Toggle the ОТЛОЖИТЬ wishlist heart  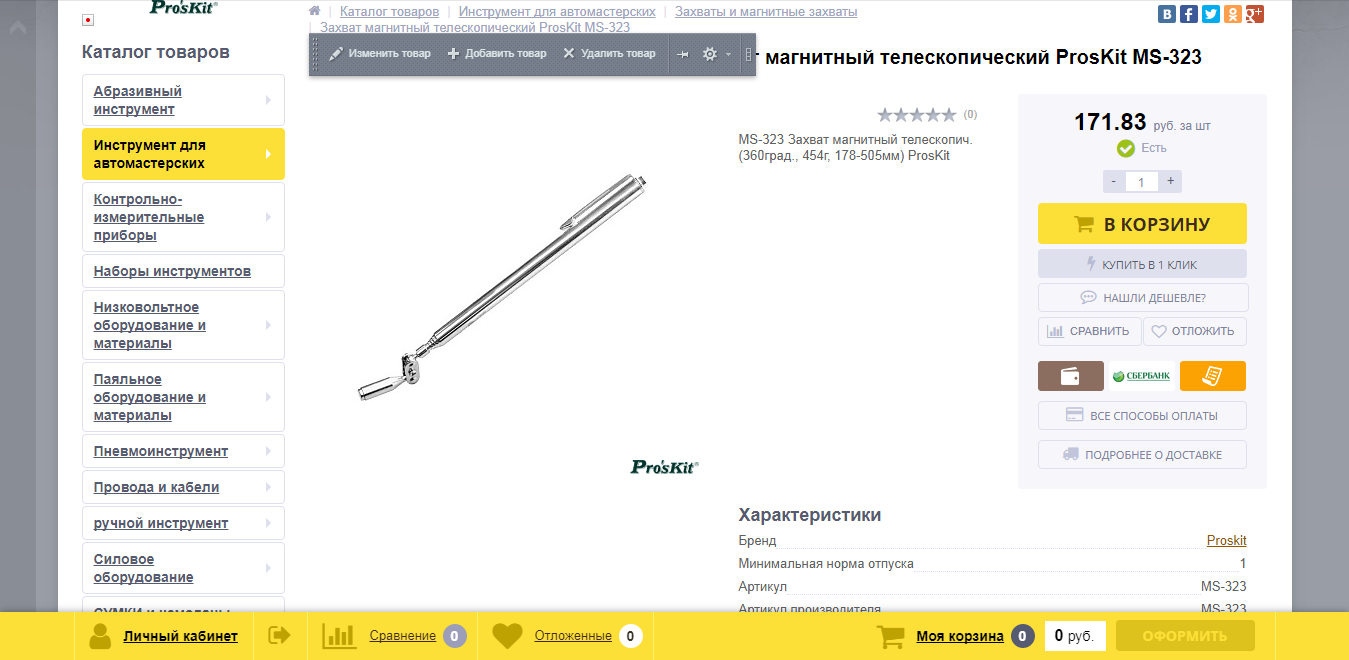tap(1195, 331)
